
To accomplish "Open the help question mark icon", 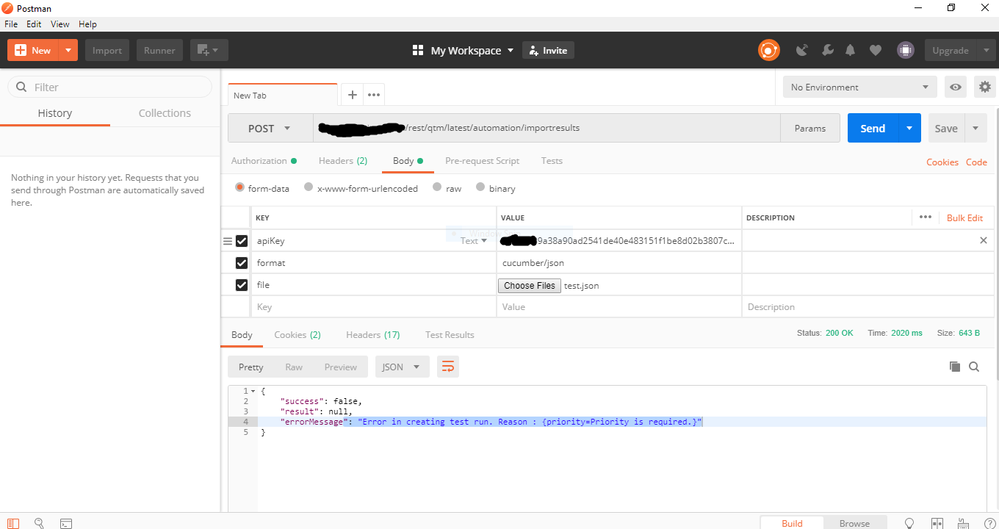I will 989,523.
